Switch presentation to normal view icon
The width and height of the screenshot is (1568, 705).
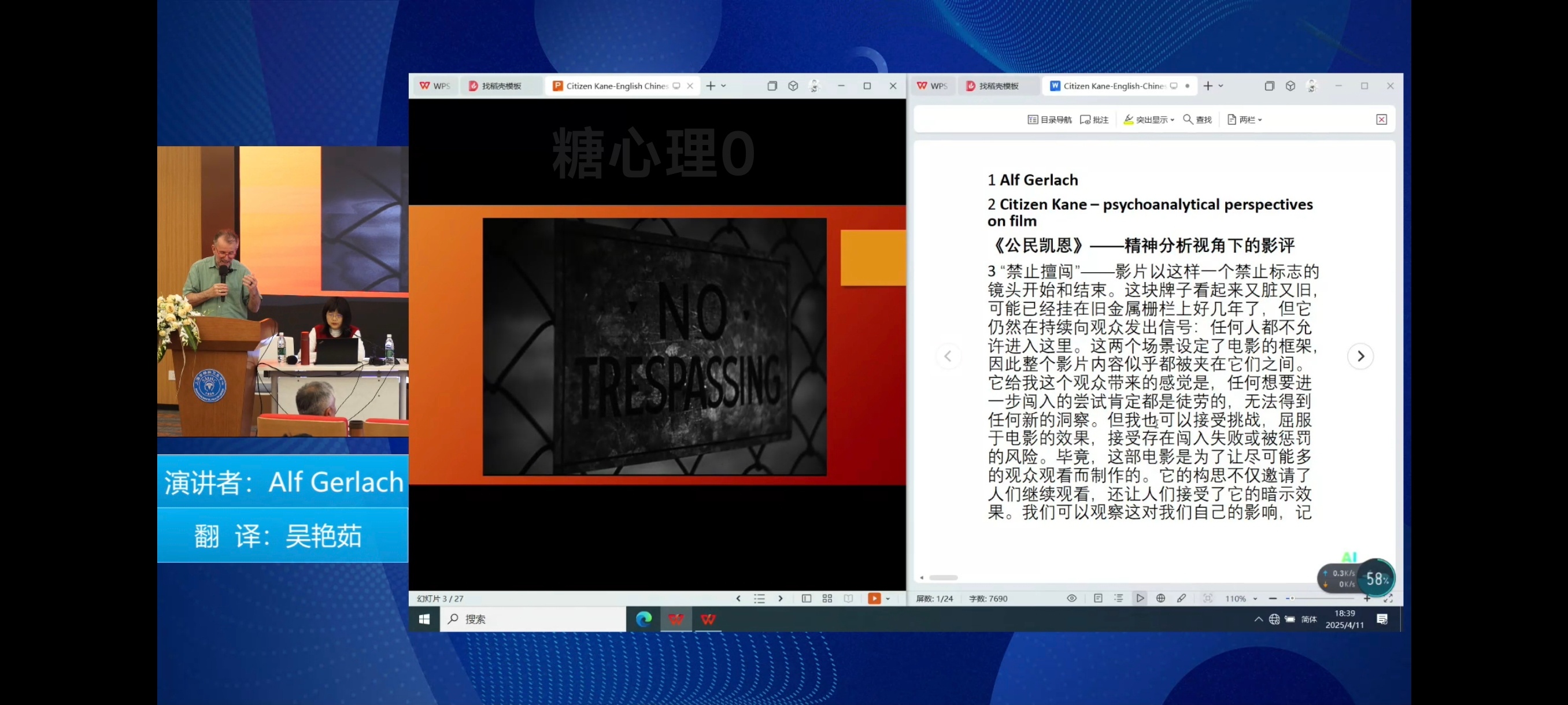[x=807, y=599]
